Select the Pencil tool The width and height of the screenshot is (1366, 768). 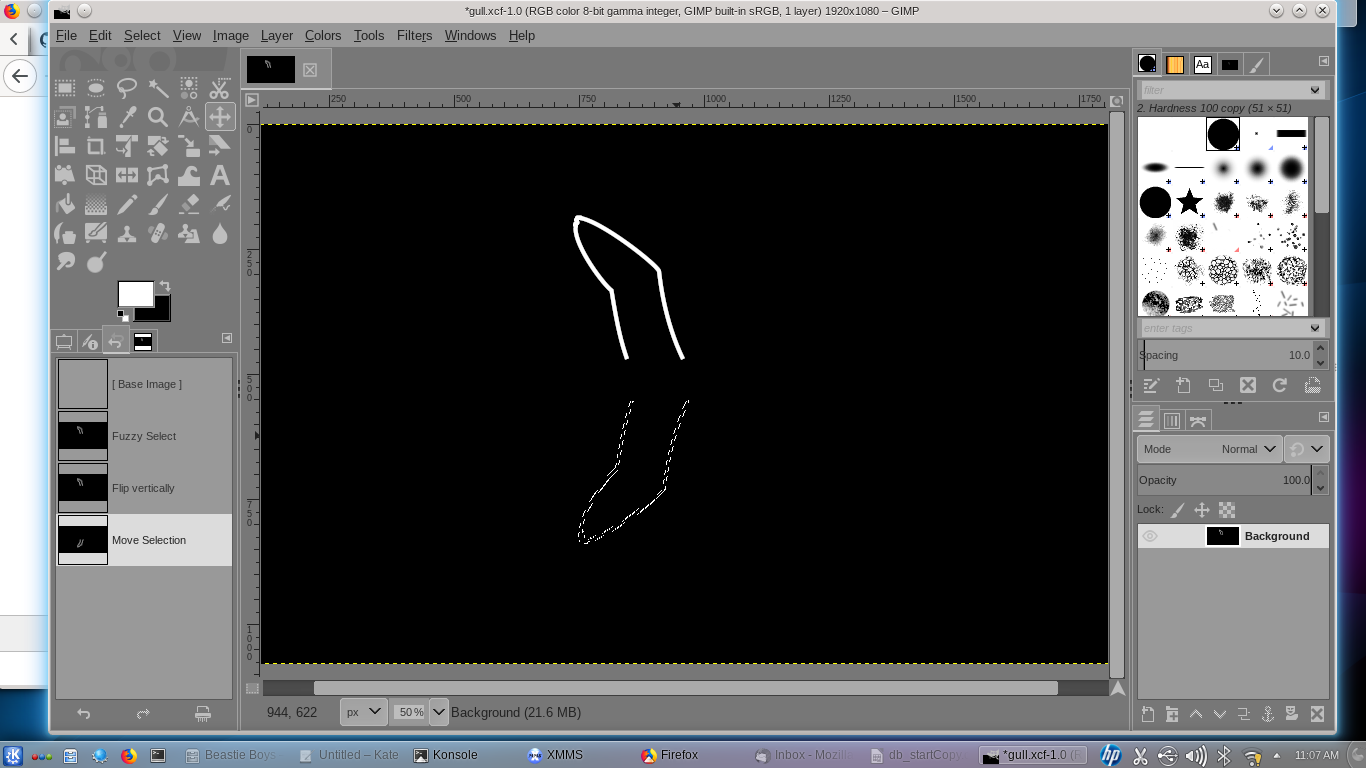click(127, 204)
